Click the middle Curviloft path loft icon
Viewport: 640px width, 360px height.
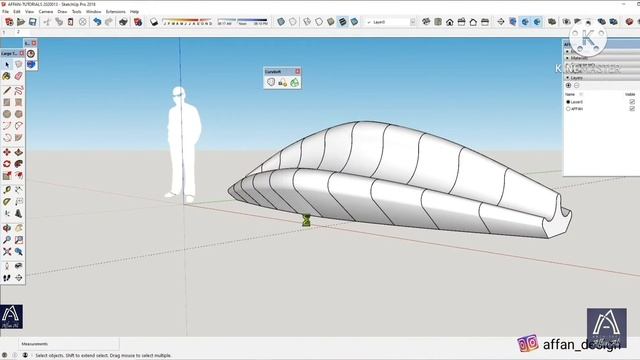[282, 82]
